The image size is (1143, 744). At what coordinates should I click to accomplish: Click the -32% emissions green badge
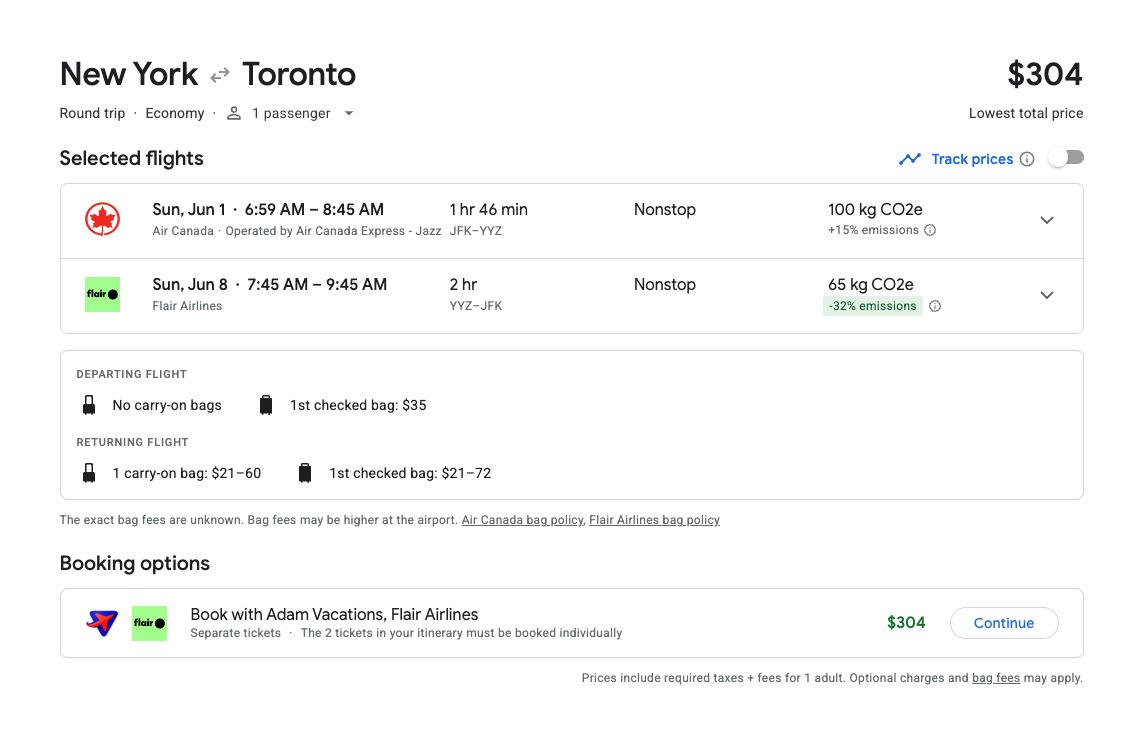pos(873,306)
